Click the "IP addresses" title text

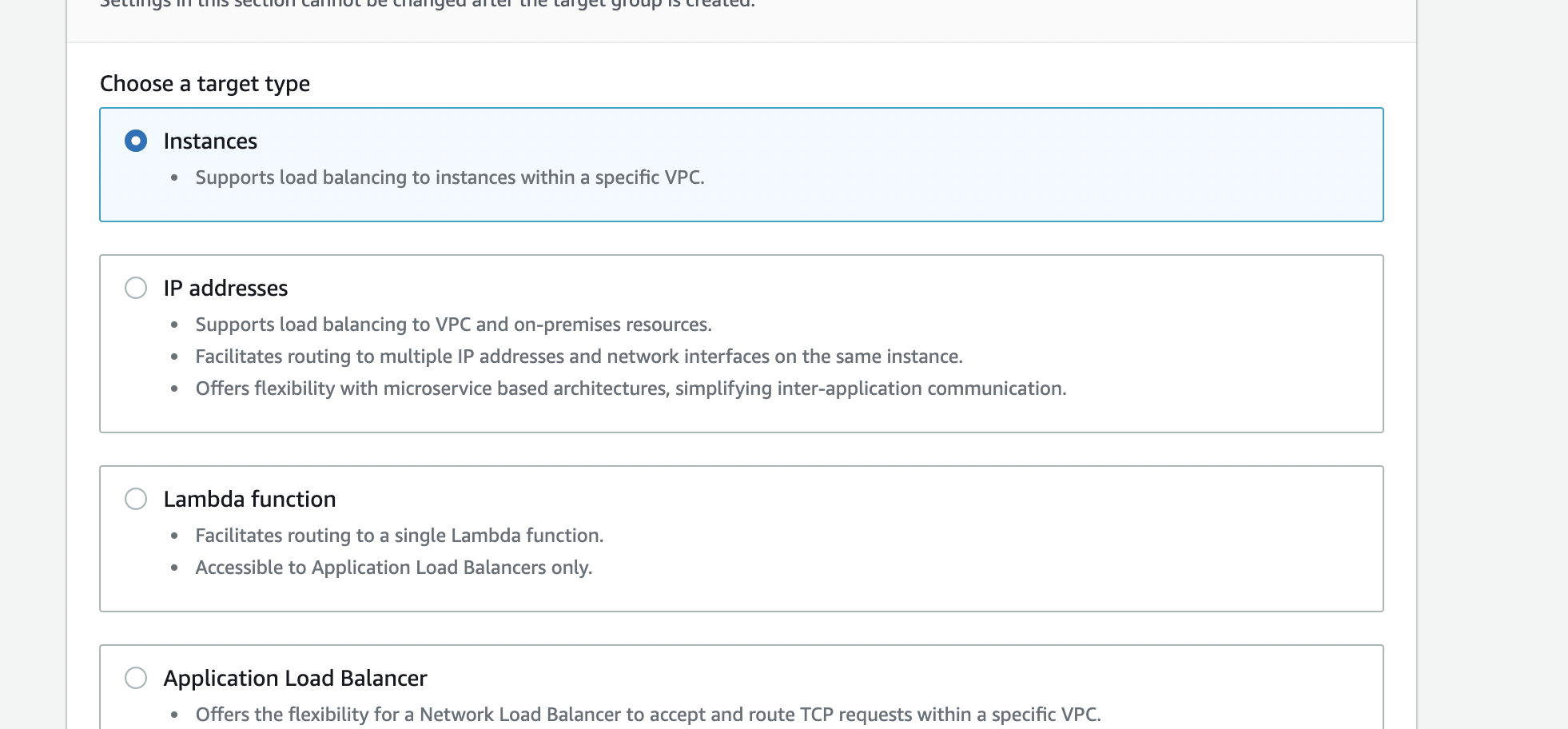(225, 288)
